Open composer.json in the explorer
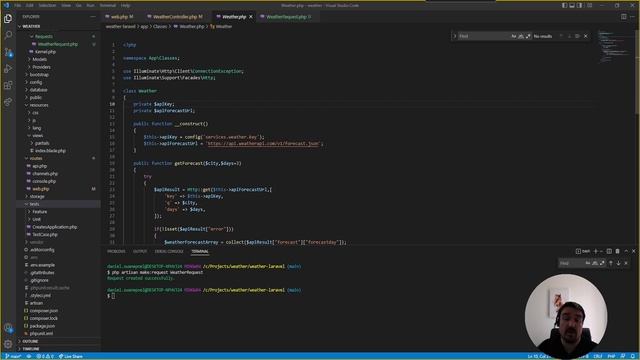Viewport: 640px width, 360px height. (59, 311)
